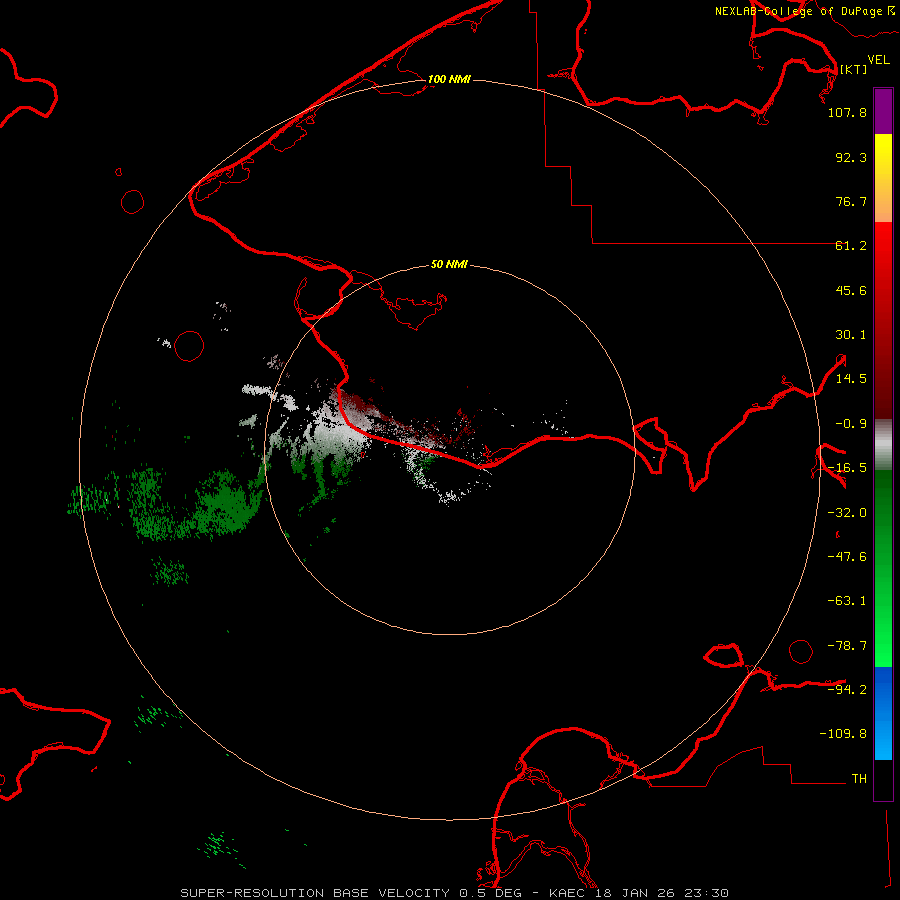Viewport: 900px width, 900px height.
Task: Click the Super-Resolution Base Velocity caption text
Action: tap(455, 893)
